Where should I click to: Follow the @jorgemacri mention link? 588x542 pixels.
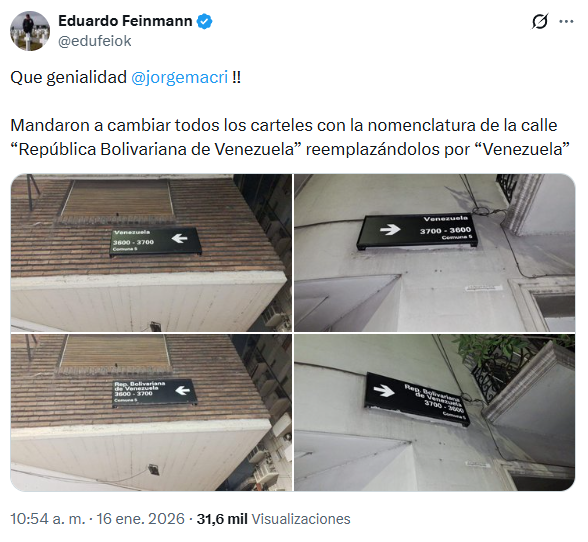click(x=179, y=78)
